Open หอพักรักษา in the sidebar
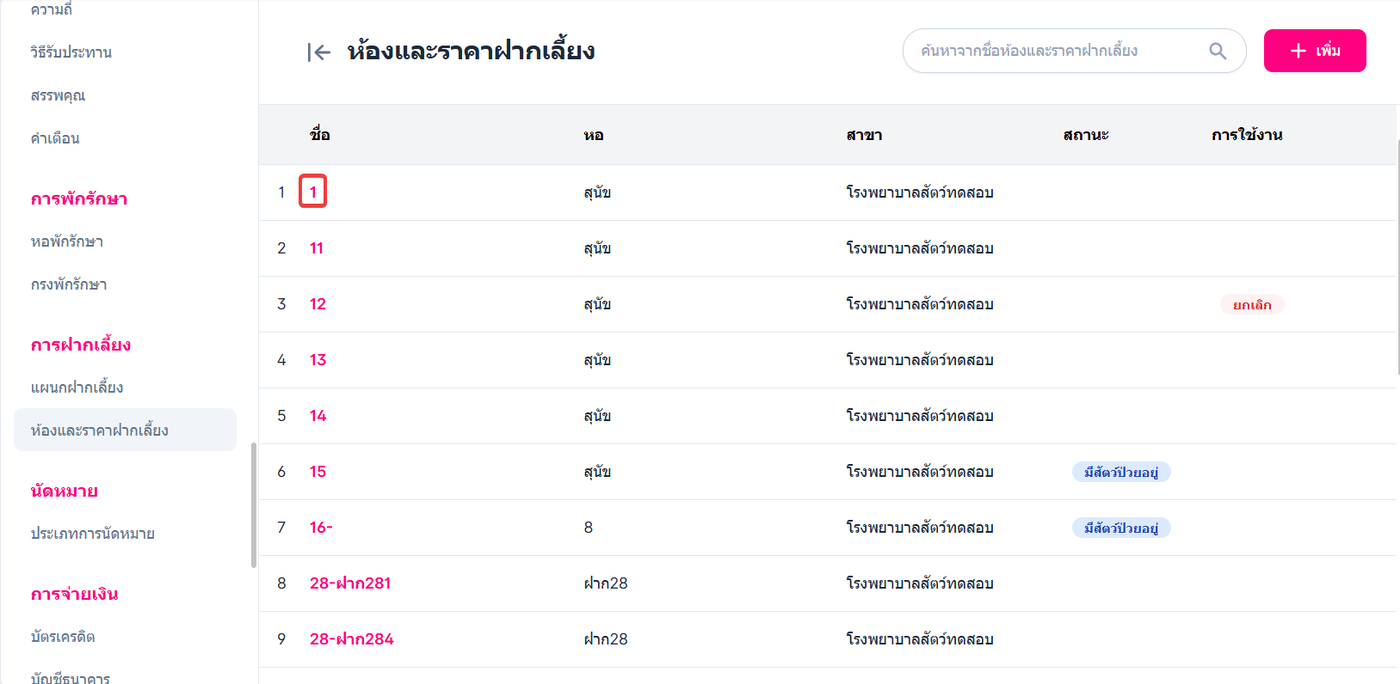The image size is (1400, 684). pyautogui.click(x=67, y=242)
